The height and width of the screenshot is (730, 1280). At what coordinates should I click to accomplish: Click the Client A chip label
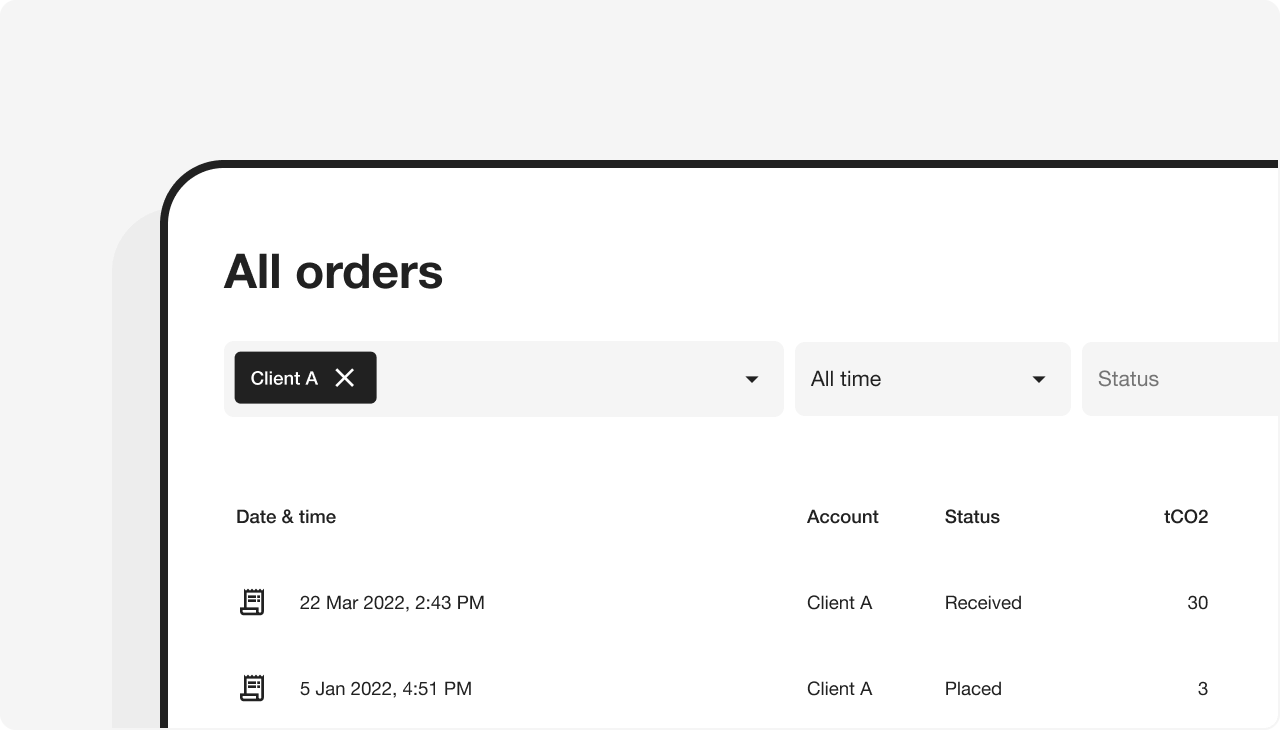[284, 378]
